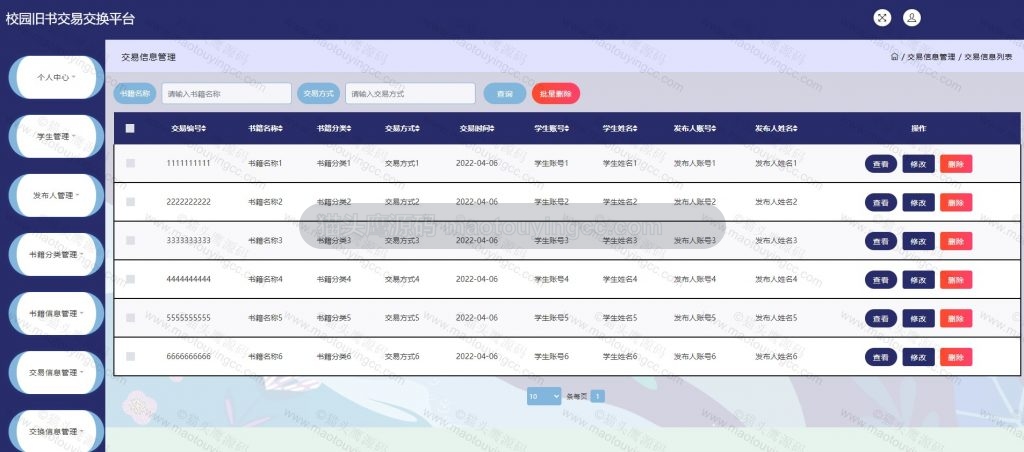Open page size dropdown showing 10
1024x452 pixels.
coord(544,396)
